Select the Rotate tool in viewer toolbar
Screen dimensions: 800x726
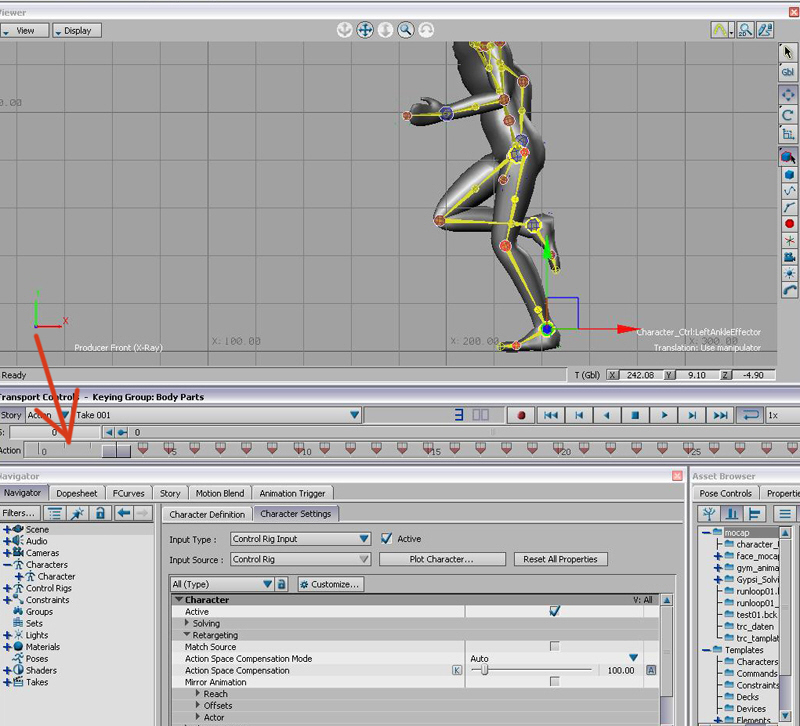click(788, 115)
